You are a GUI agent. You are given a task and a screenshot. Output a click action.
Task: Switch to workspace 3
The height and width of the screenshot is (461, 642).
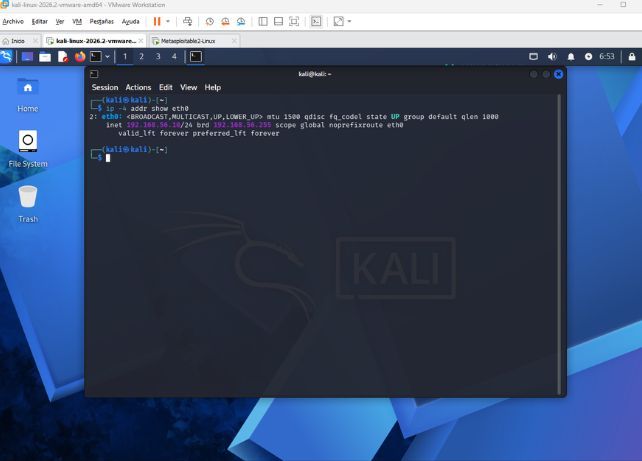[x=158, y=56]
